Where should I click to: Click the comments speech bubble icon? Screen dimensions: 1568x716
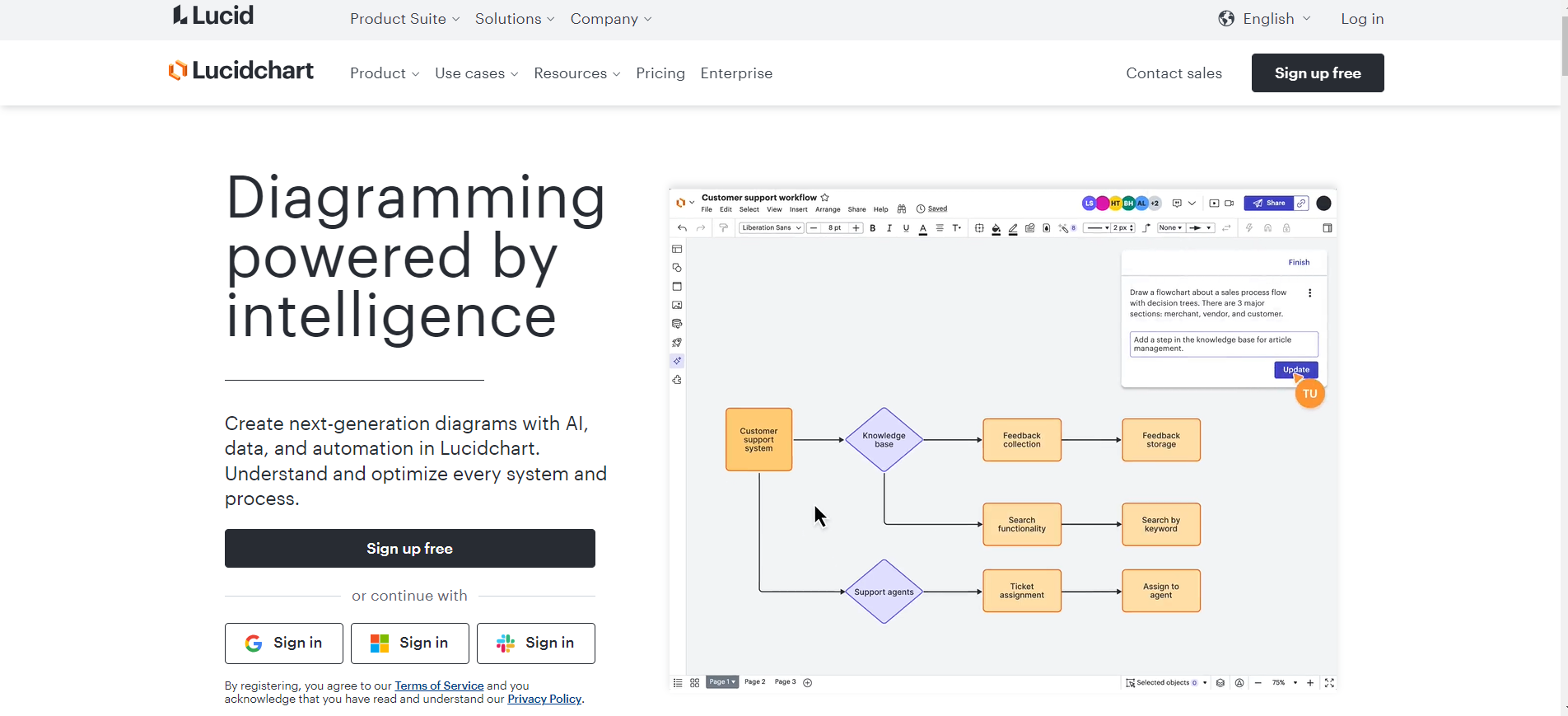[x=1177, y=204]
